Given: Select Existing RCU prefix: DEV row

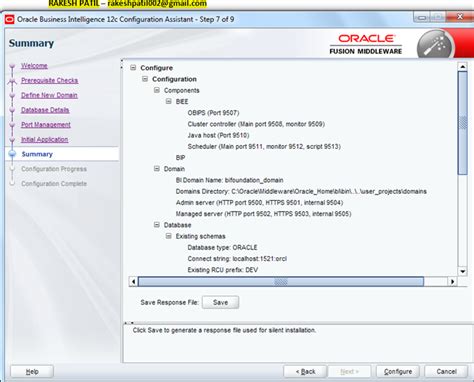Looking at the screenshot, I should click(223, 270).
